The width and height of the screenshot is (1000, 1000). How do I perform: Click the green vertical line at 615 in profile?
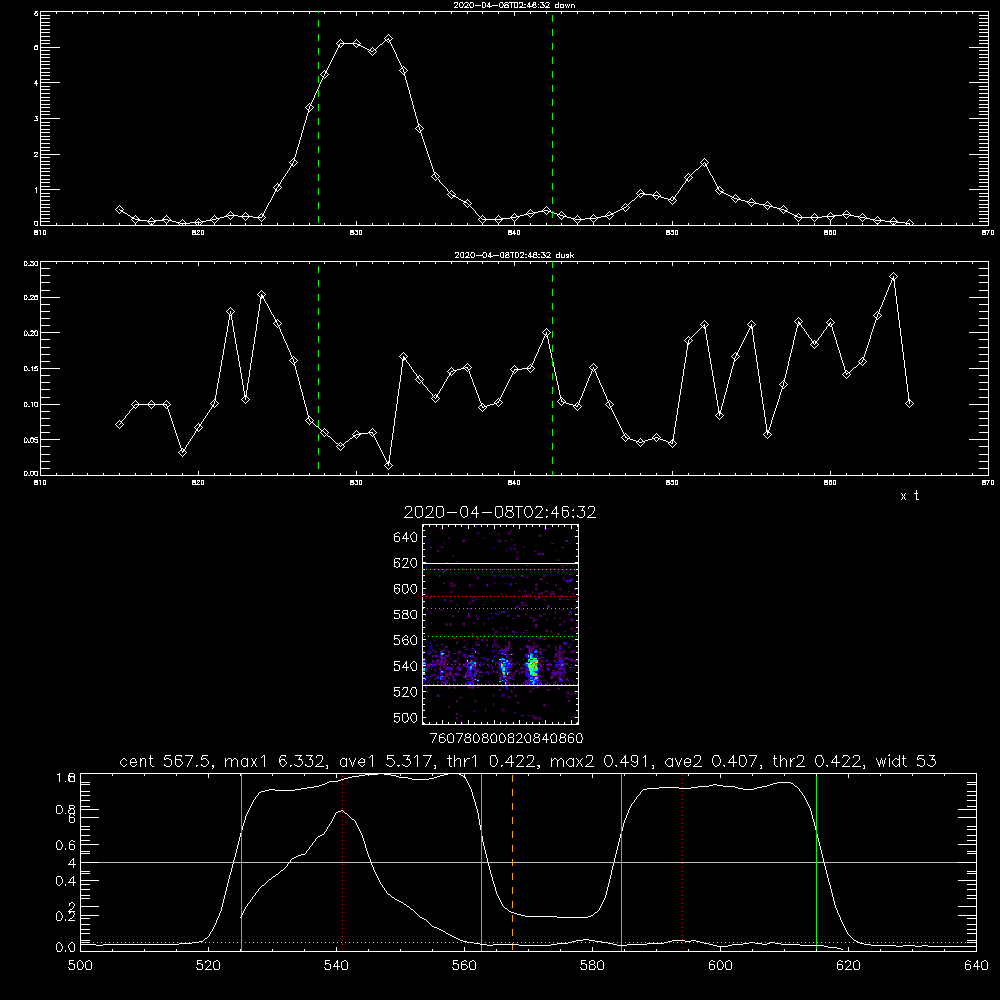(816, 861)
